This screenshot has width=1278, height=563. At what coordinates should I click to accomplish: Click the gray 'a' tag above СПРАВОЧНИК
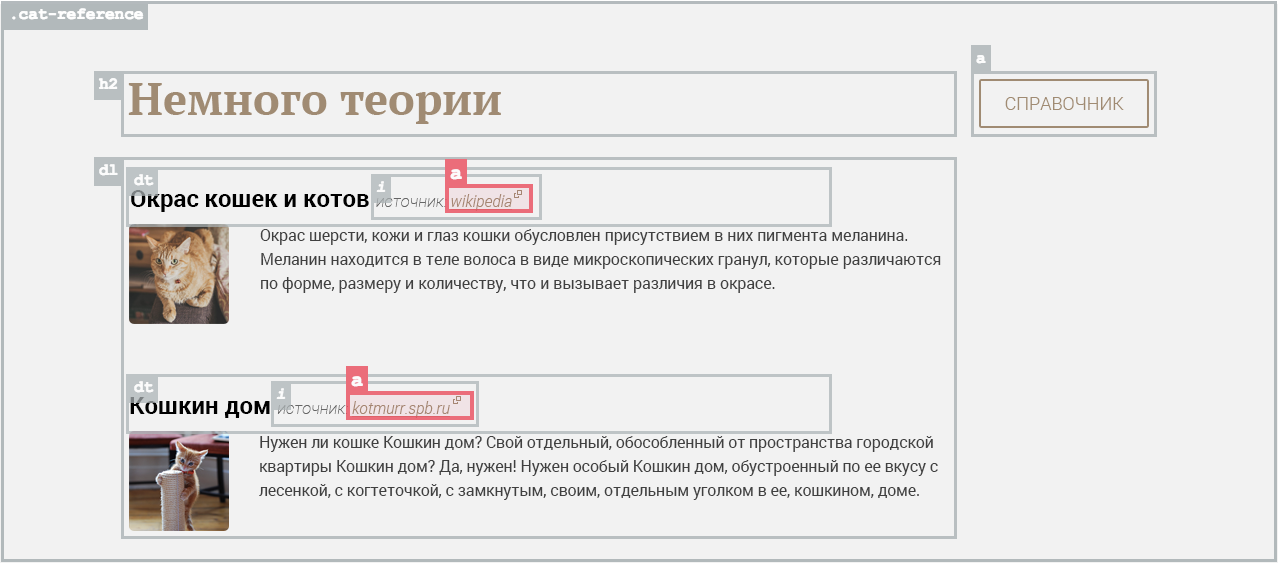click(x=981, y=59)
